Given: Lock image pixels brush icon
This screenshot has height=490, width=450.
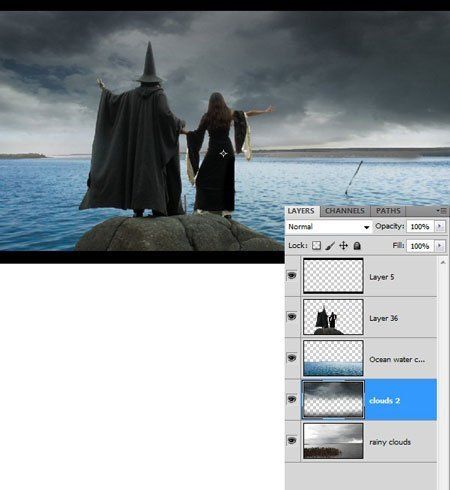Looking at the screenshot, I should (x=330, y=246).
